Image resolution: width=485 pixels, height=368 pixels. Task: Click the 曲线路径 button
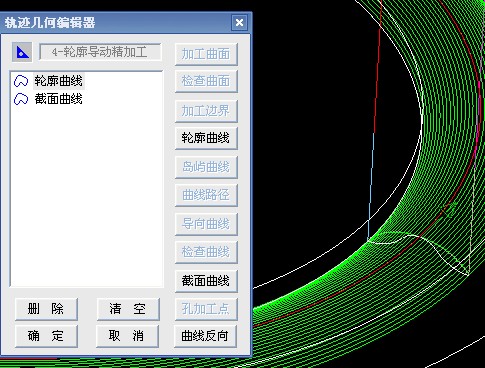pos(206,195)
